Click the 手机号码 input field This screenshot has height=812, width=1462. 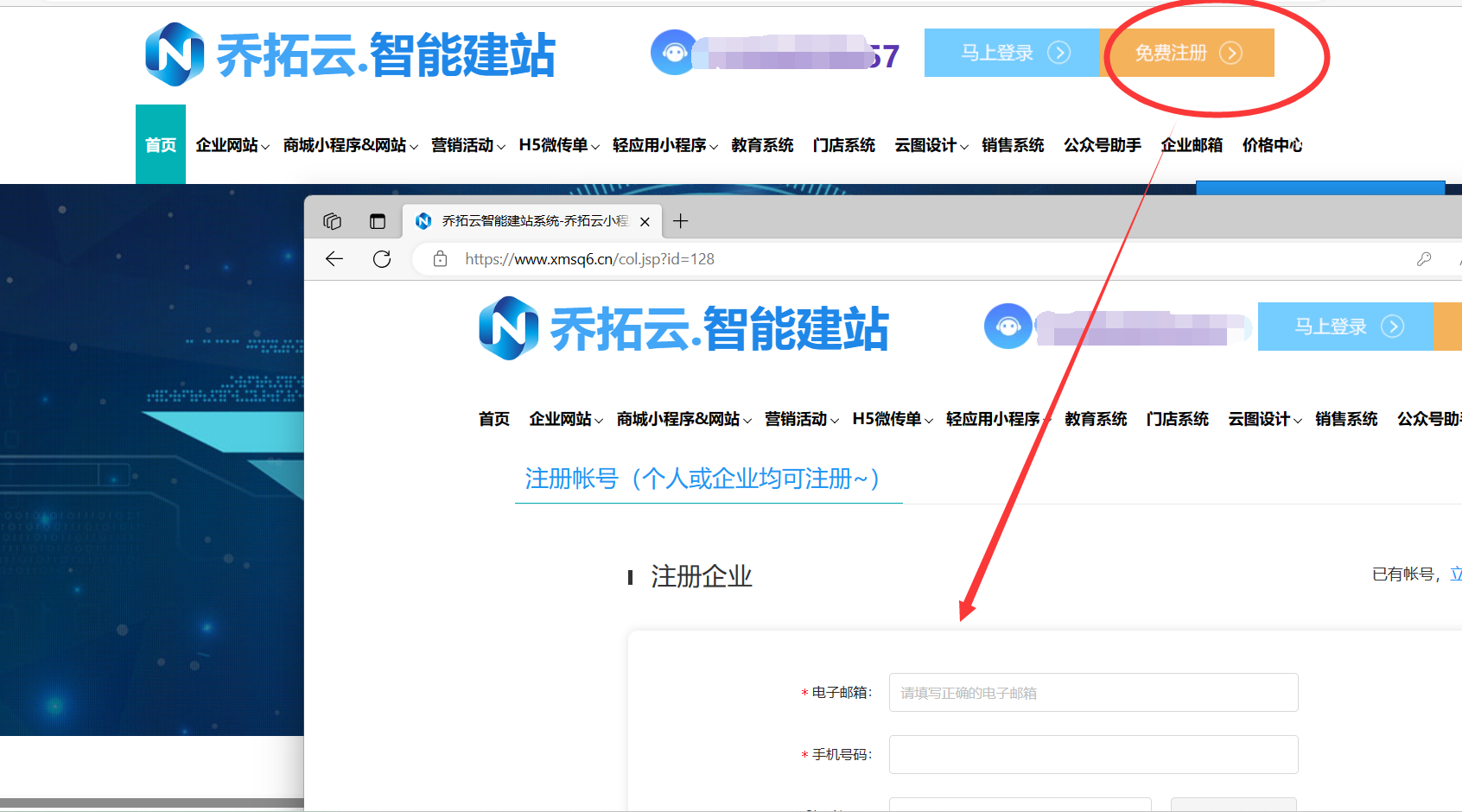(1093, 755)
